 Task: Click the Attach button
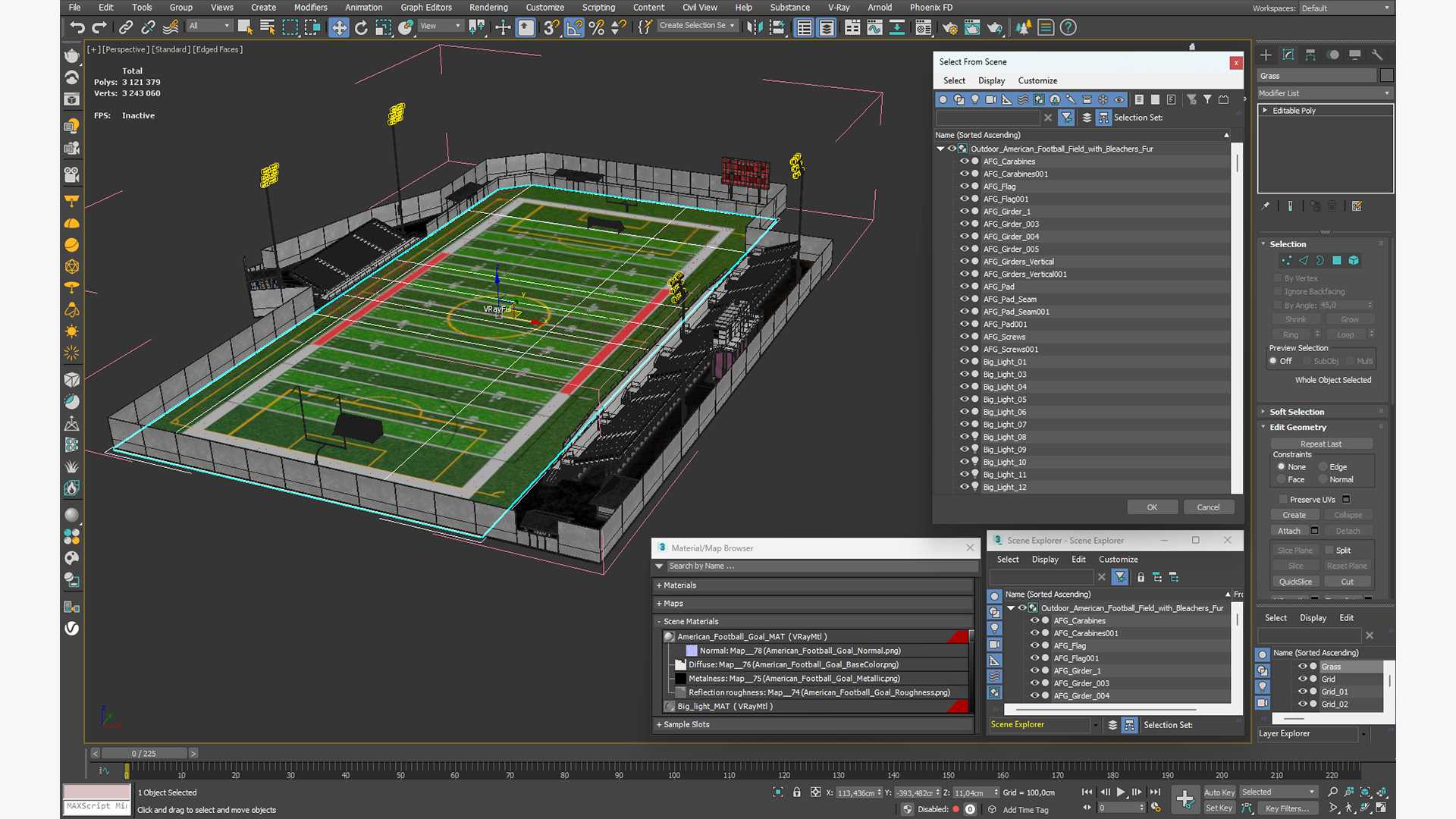1289,531
